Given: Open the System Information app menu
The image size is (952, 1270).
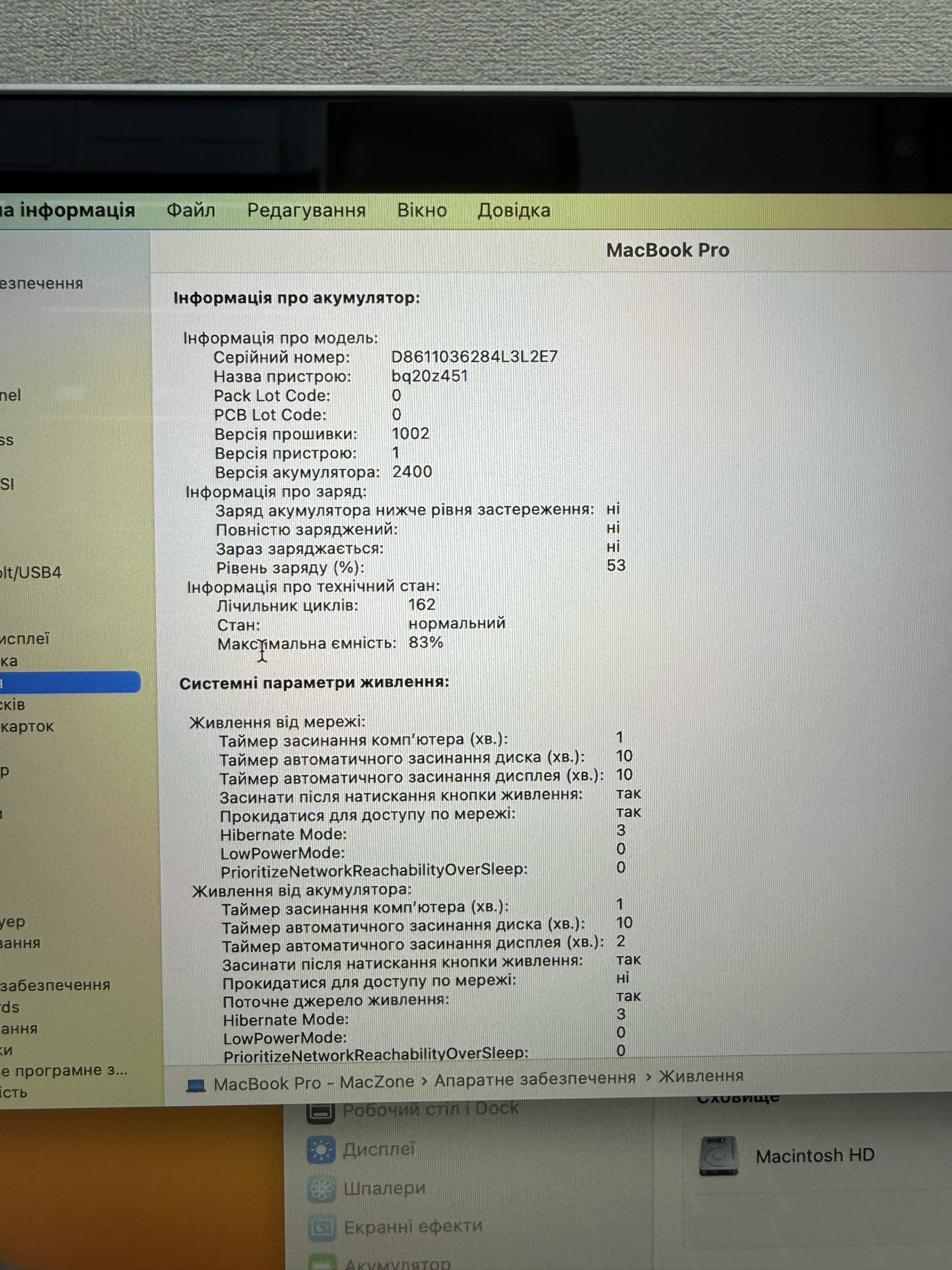Looking at the screenshot, I should [x=68, y=210].
